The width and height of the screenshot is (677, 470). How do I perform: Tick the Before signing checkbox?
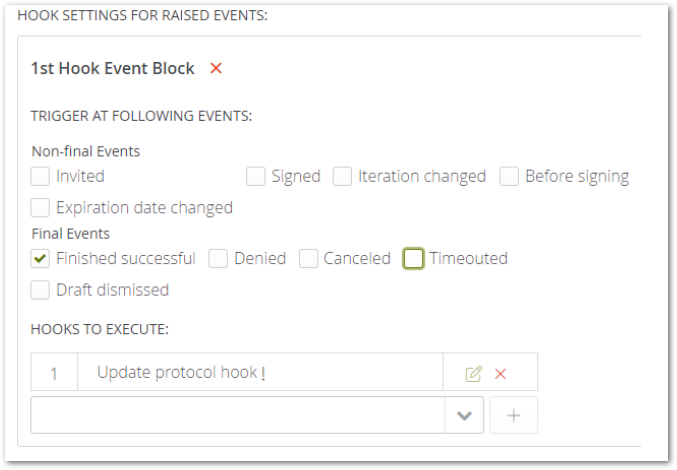pyautogui.click(x=509, y=176)
